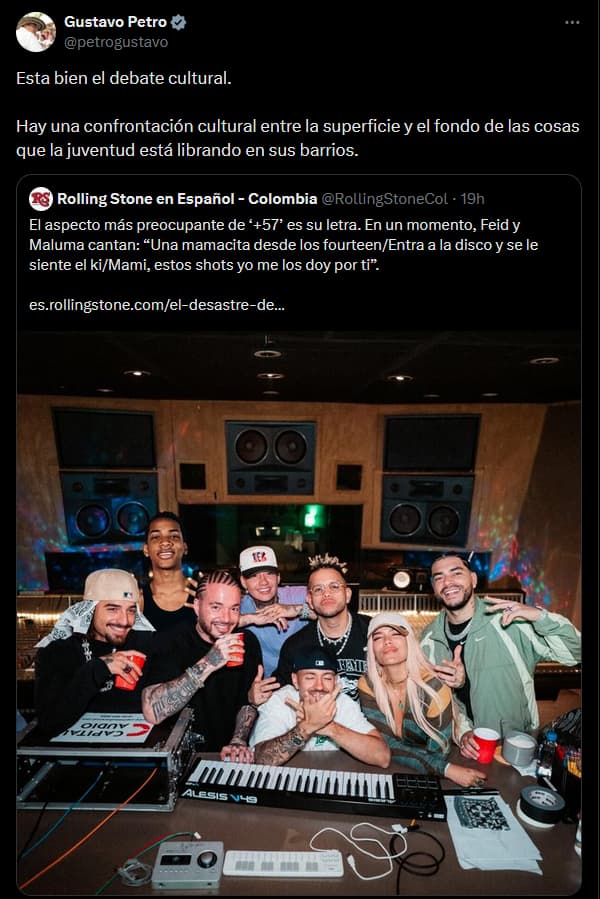This screenshot has width=600, height=899.
Task: Open the @petrogustavo handle
Action: [116, 42]
